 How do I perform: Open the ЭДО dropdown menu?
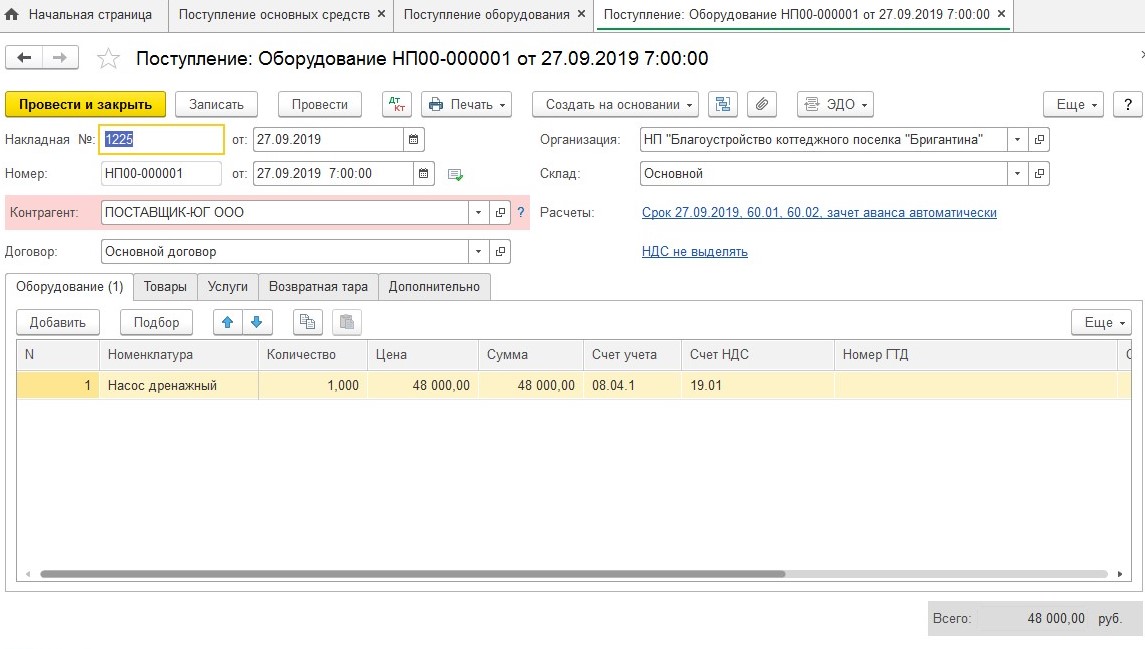coord(835,104)
